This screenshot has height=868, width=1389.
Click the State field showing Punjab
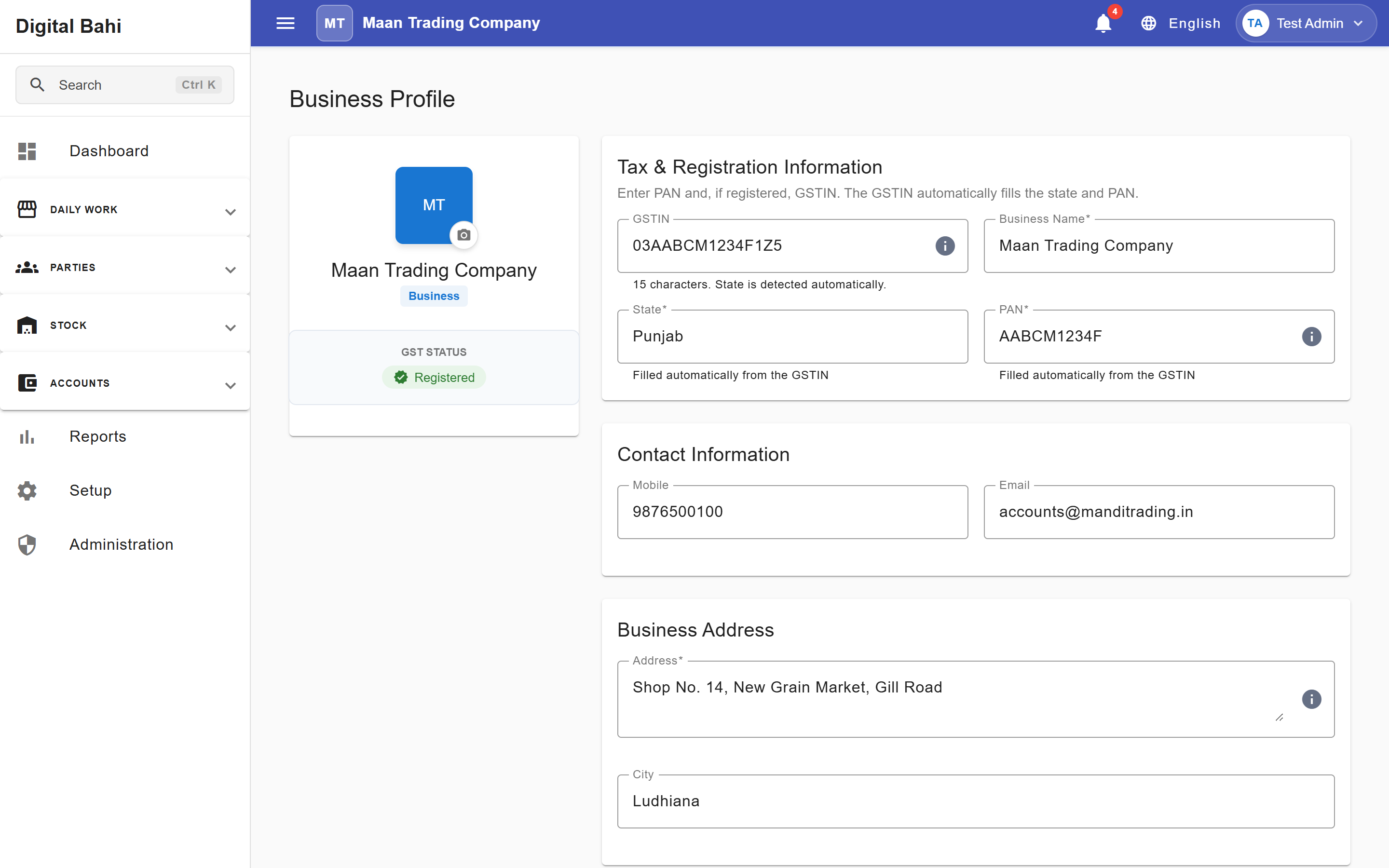pos(793,337)
